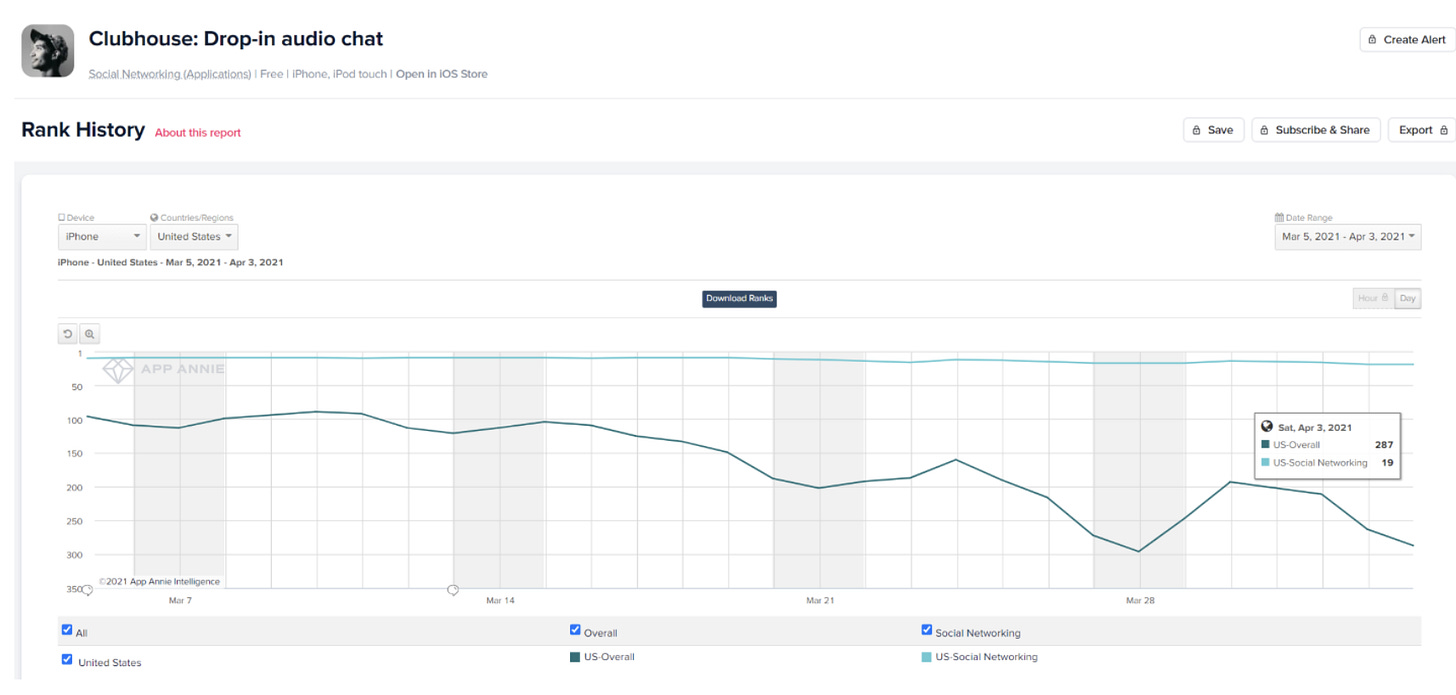Open the 'About this report' link
Screen dimensions: 1456x695
tap(198, 132)
